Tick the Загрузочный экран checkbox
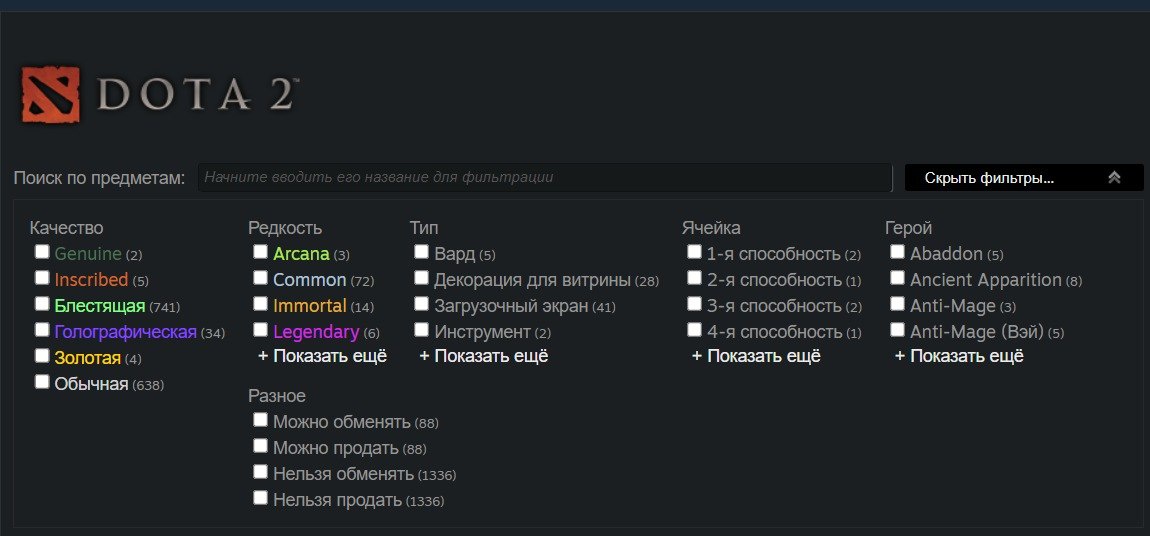Viewport: 1150px width, 536px height. coord(421,304)
